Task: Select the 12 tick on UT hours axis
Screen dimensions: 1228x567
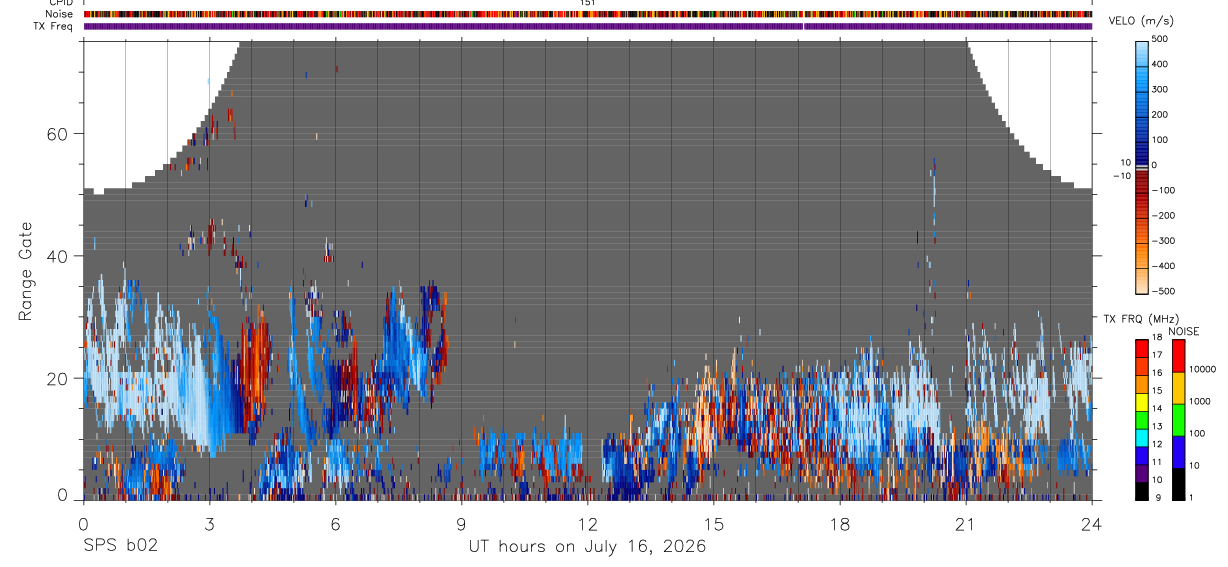Action: pos(587,524)
